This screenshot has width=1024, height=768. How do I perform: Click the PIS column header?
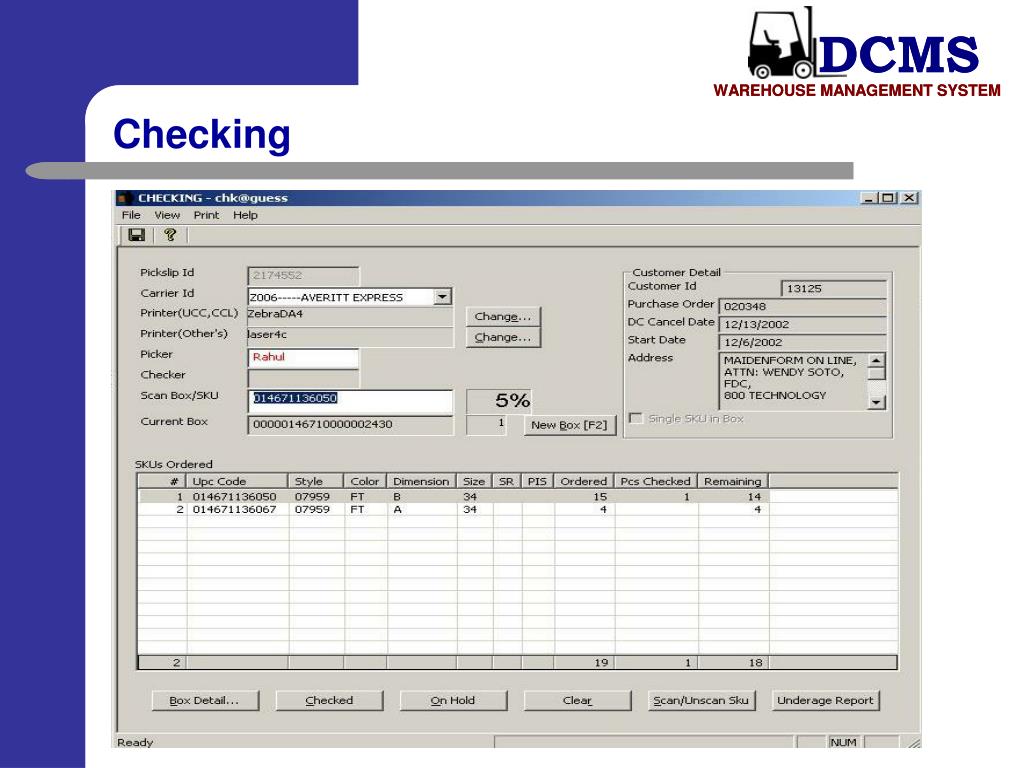[537, 481]
